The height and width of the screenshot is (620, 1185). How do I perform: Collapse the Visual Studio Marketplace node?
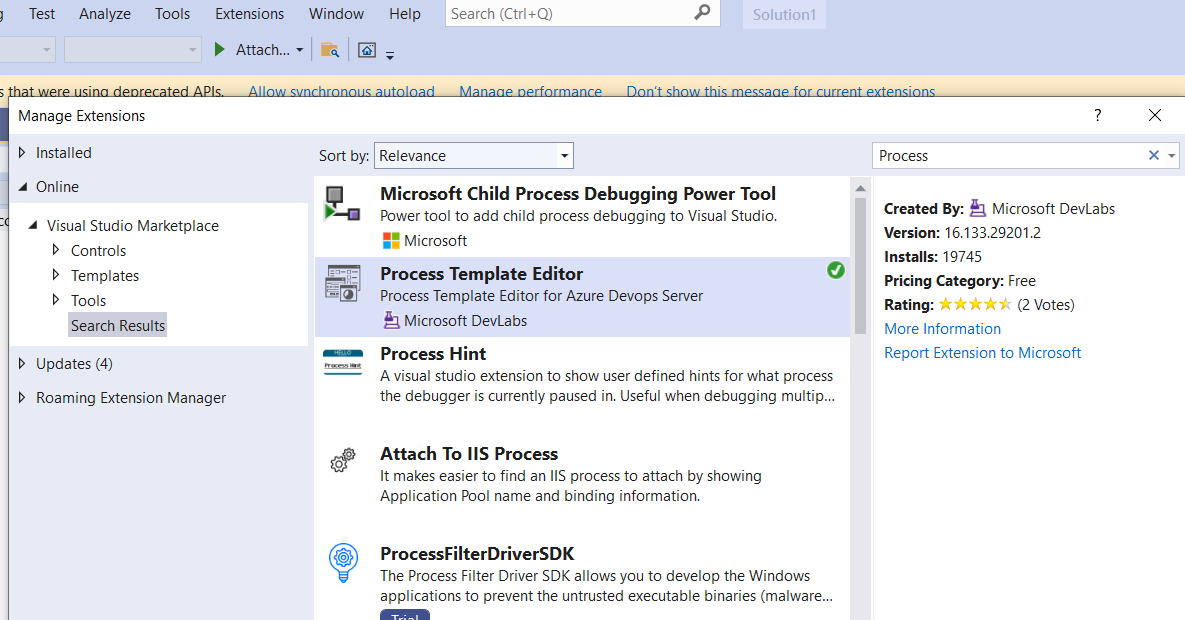click(x=32, y=225)
